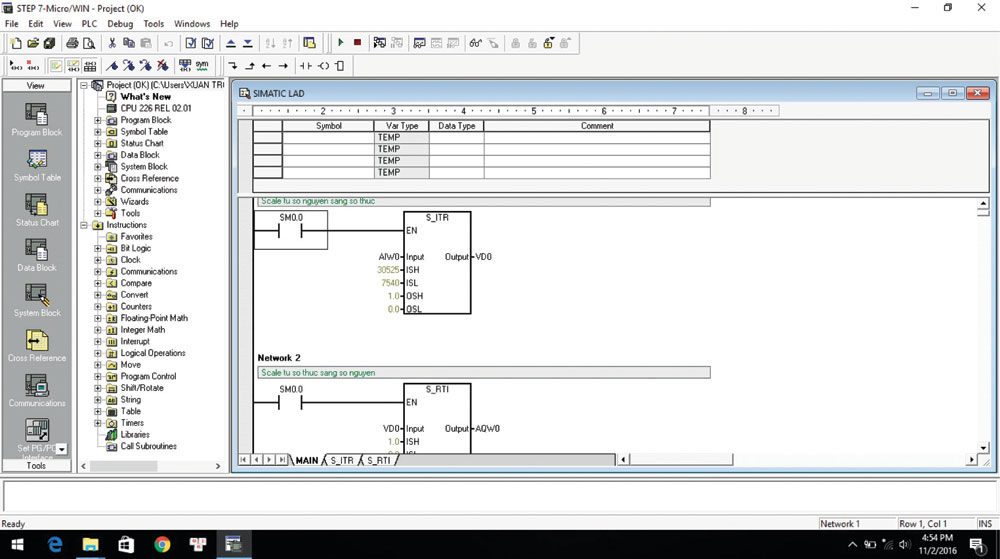This screenshot has width=1000, height=559.
Task: Click the Call Subroutines tree item
Action: pyautogui.click(x=149, y=446)
